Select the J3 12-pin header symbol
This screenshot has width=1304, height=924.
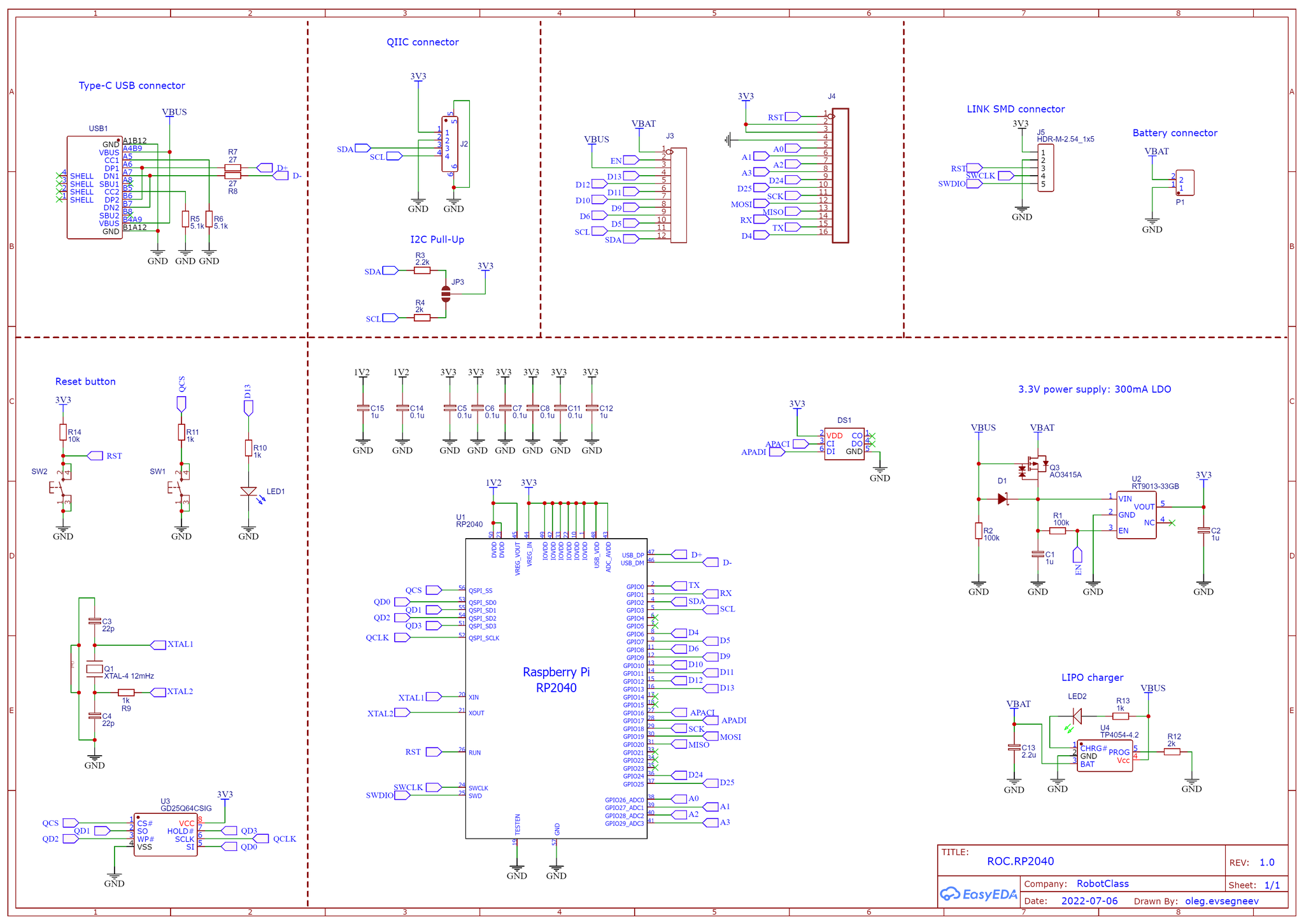[679, 195]
